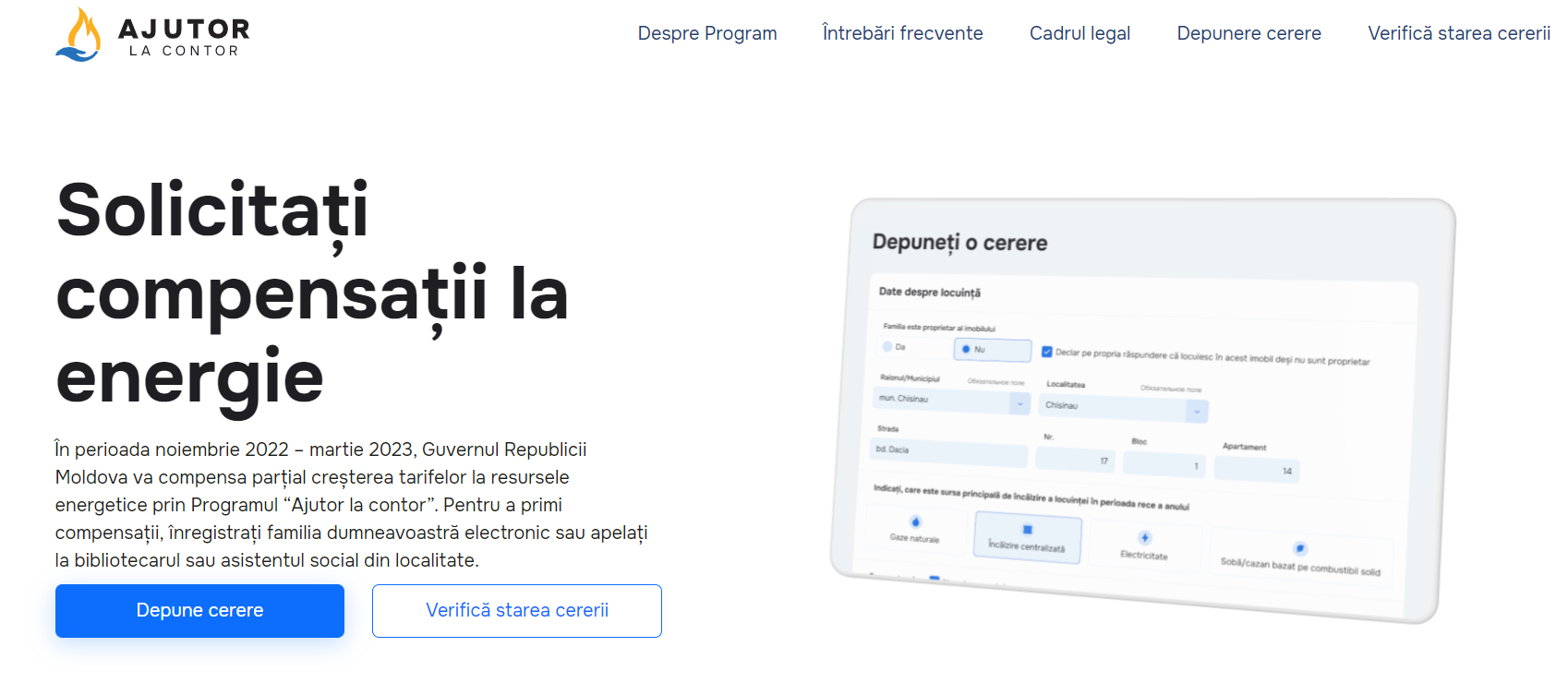Click the Strada field with bd. Dacia
Screen dimensions: 1568x695
(x=949, y=452)
